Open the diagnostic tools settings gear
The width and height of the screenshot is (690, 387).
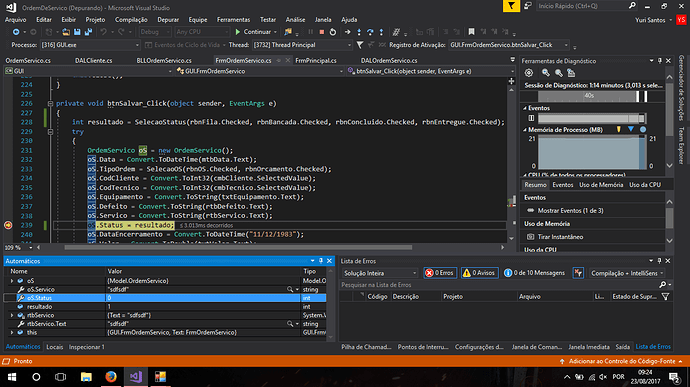529,73
